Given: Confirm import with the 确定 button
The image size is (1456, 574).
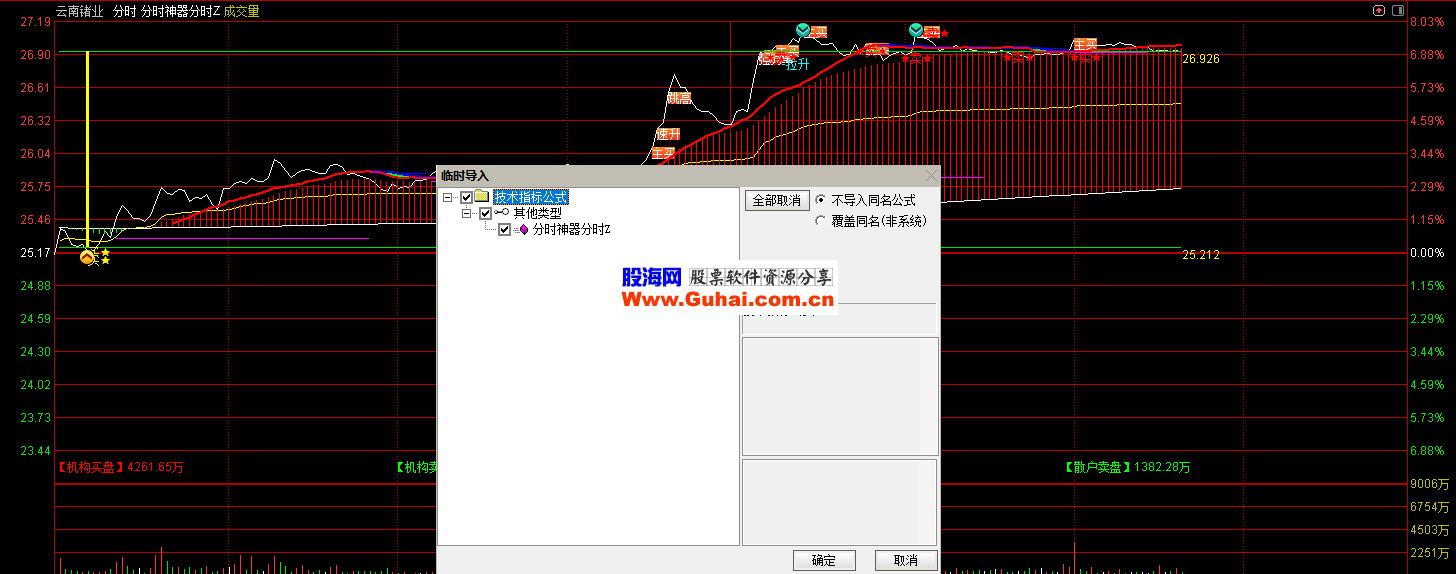Looking at the screenshot, I should (x=824, y=560).
